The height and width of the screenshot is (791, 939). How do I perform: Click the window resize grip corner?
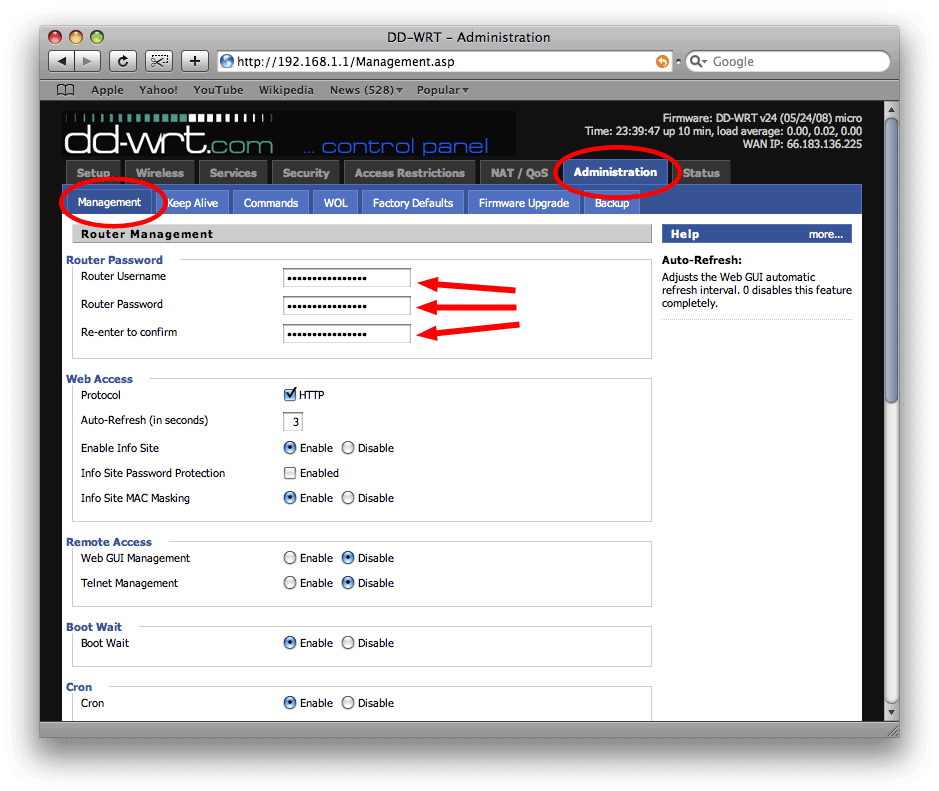coord(892,730)
